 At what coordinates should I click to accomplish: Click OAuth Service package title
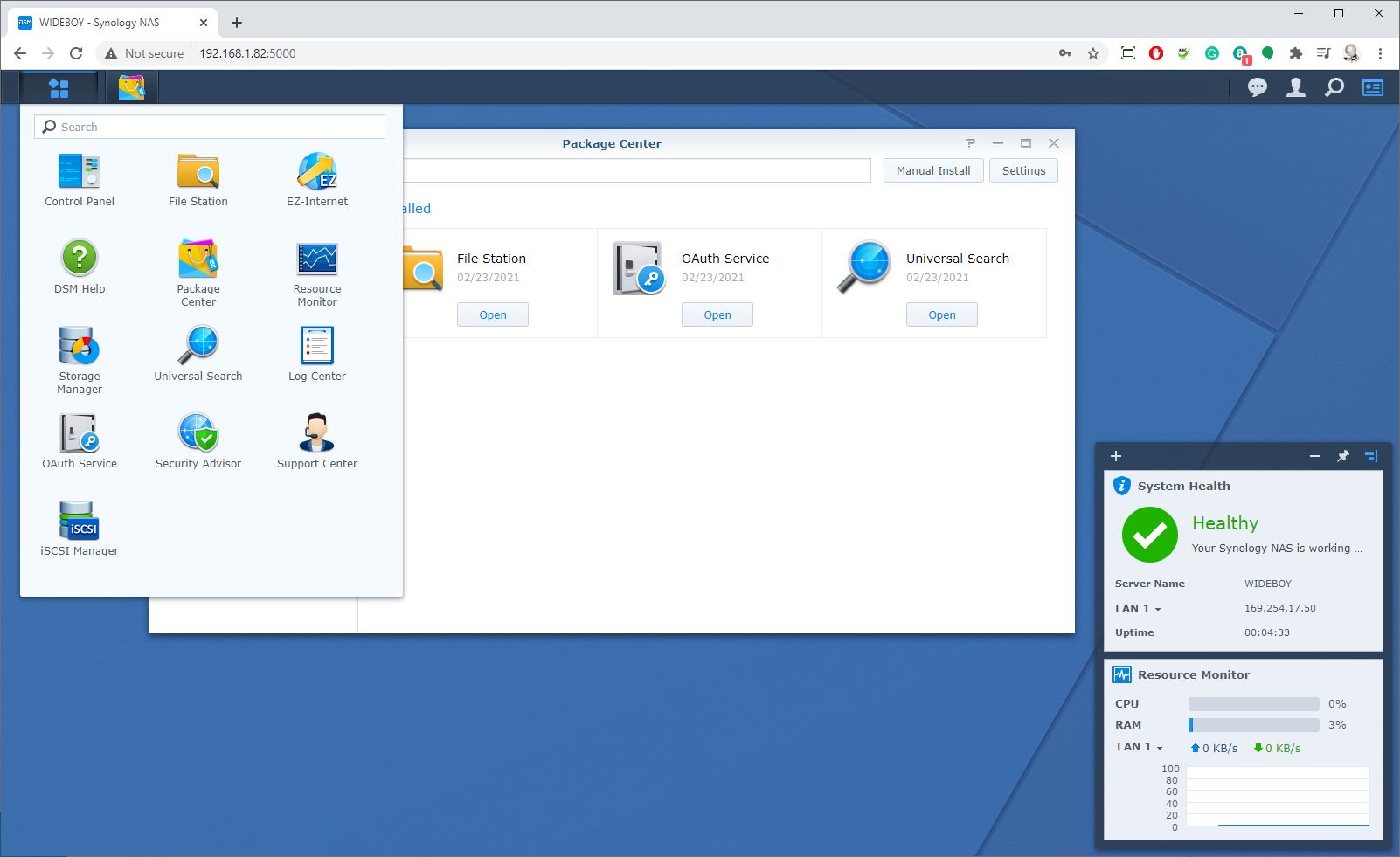pyautogui.click(x=725, y=259)
